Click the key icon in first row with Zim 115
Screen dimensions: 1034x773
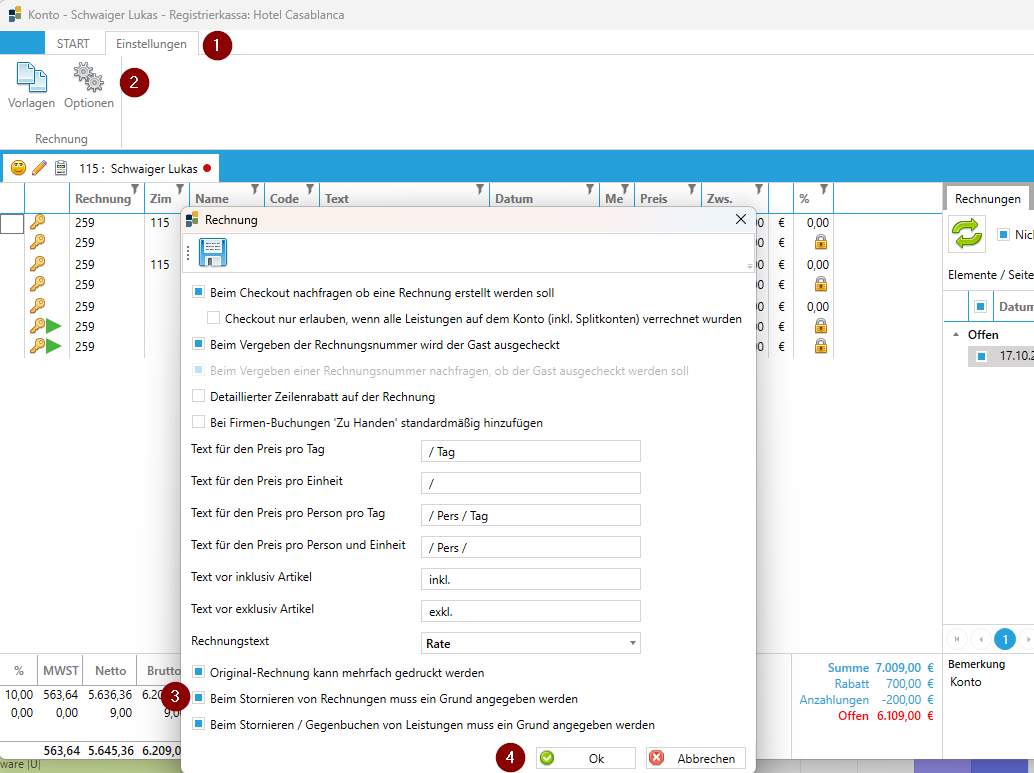point(38,222)
